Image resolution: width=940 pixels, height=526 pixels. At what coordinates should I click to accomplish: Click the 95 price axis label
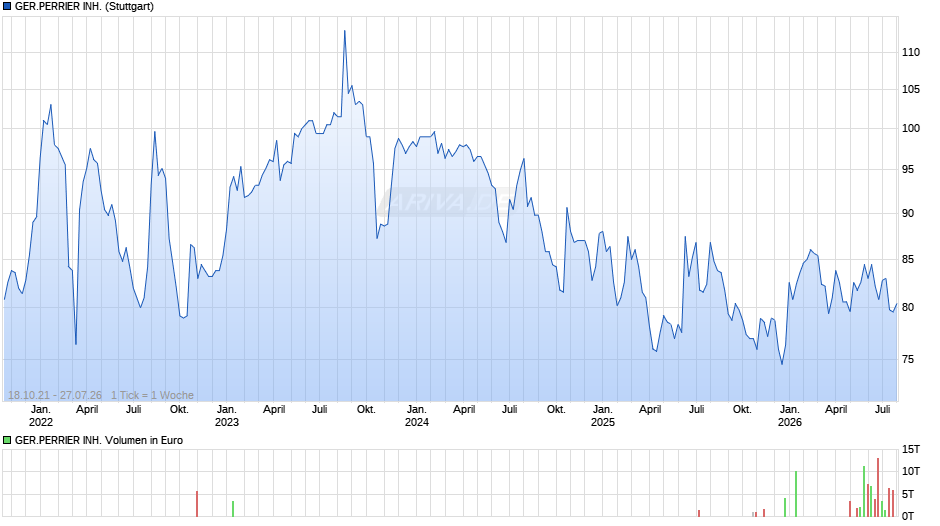(x=908, y=170)
